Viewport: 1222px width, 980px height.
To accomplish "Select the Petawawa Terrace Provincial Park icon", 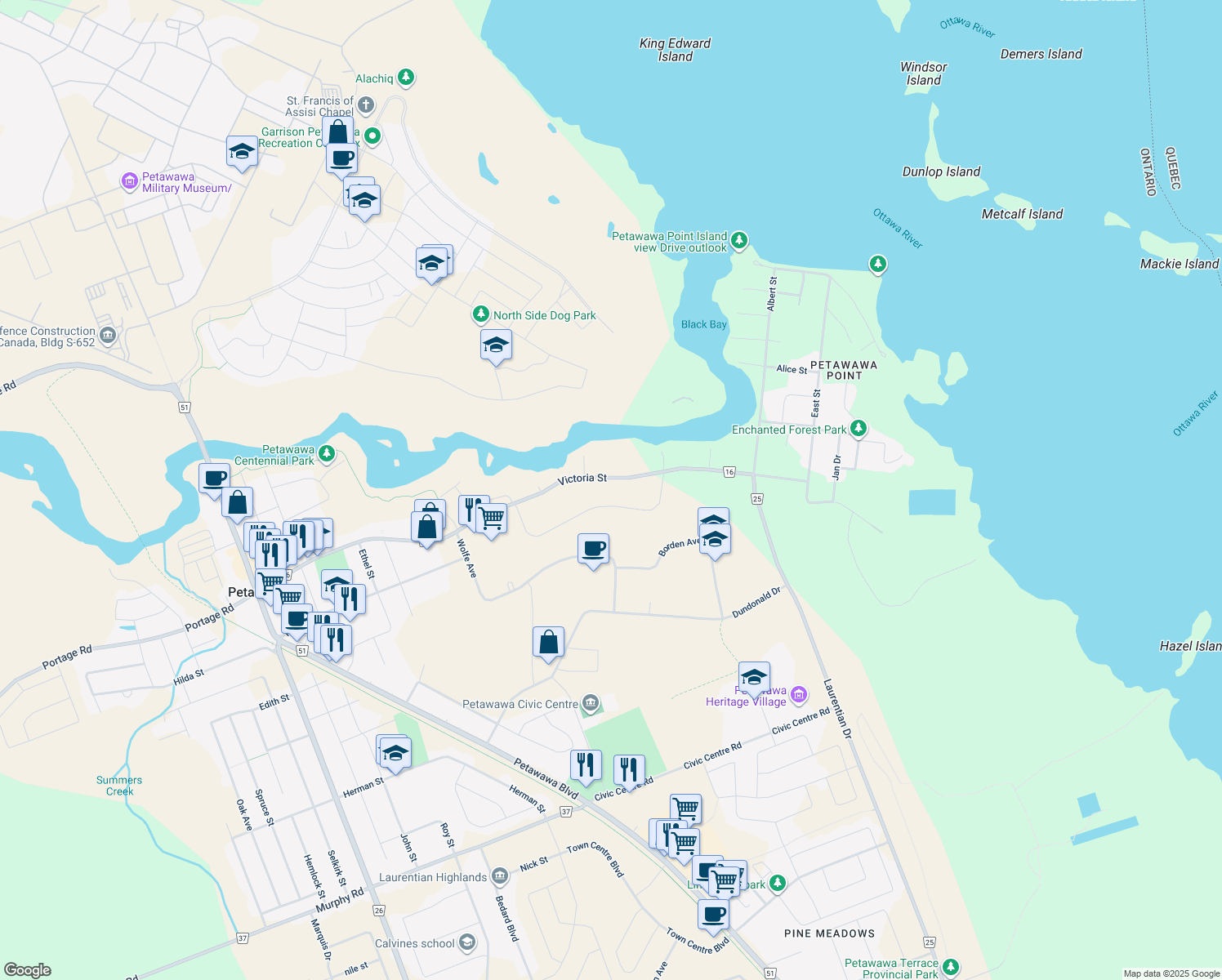I will (x=950, y=968).
